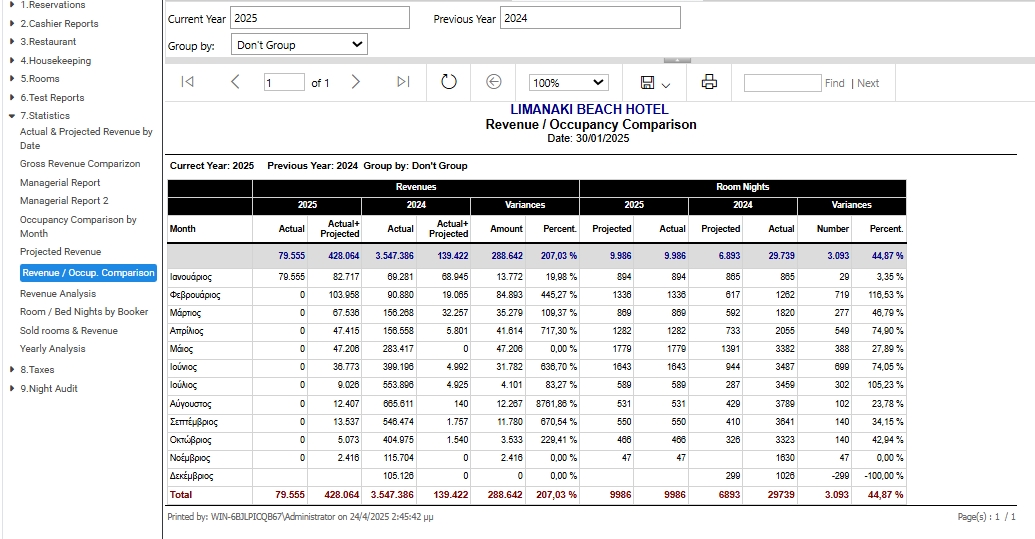Open Yearly Analysis report
The image size is (1035, 539).
[52, 348]
